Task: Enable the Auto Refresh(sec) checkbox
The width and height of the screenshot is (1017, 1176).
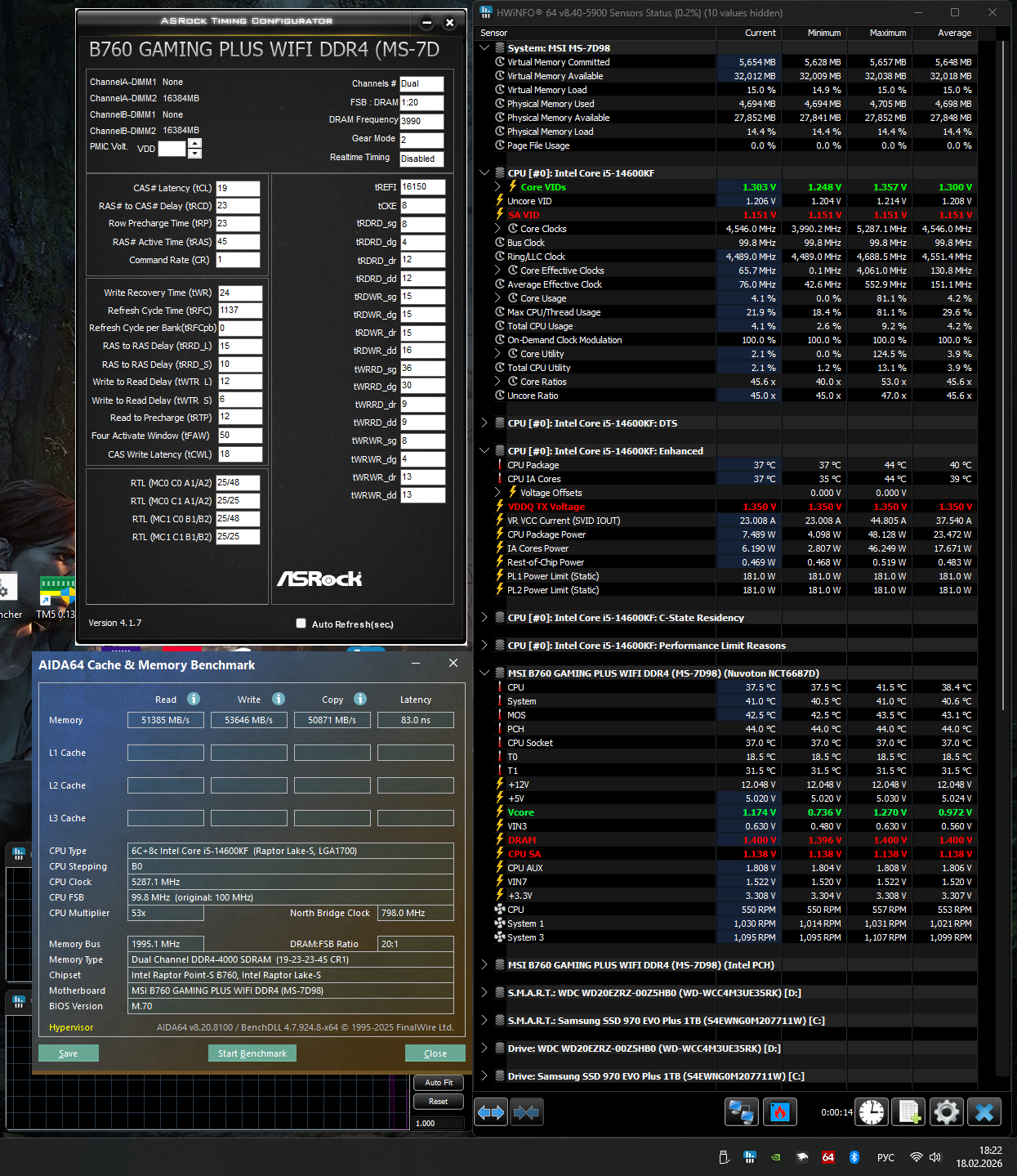Action: (301, 624)
